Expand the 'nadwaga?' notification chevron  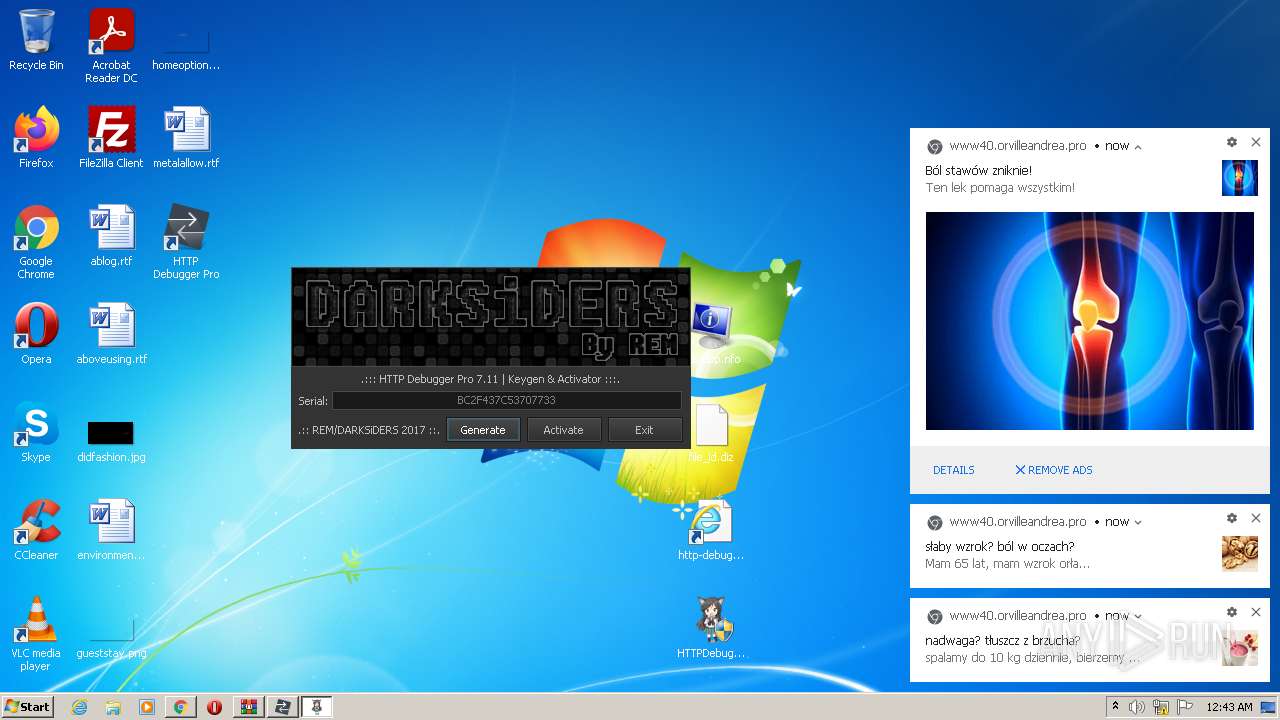click(1138, 616)
